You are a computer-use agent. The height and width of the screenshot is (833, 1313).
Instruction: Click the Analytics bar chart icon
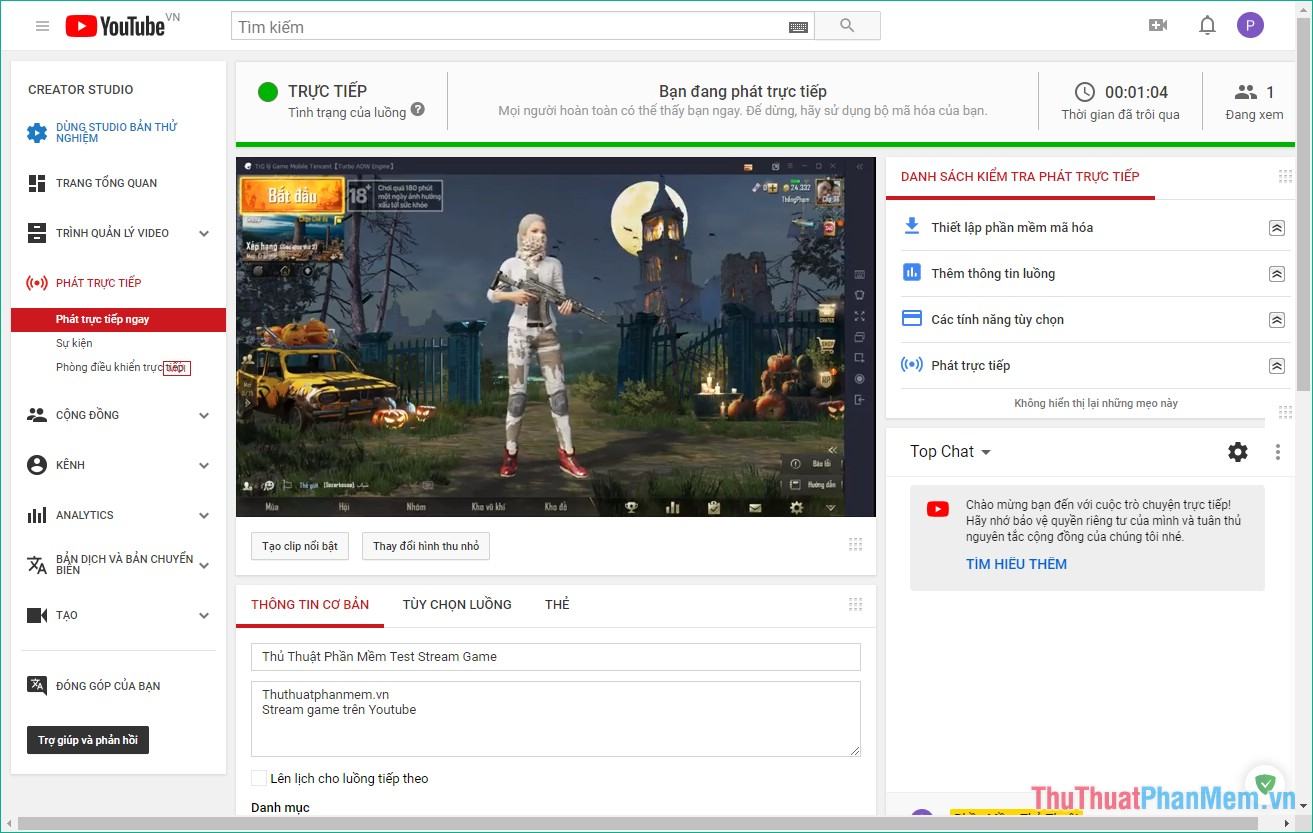click(37, 515)
